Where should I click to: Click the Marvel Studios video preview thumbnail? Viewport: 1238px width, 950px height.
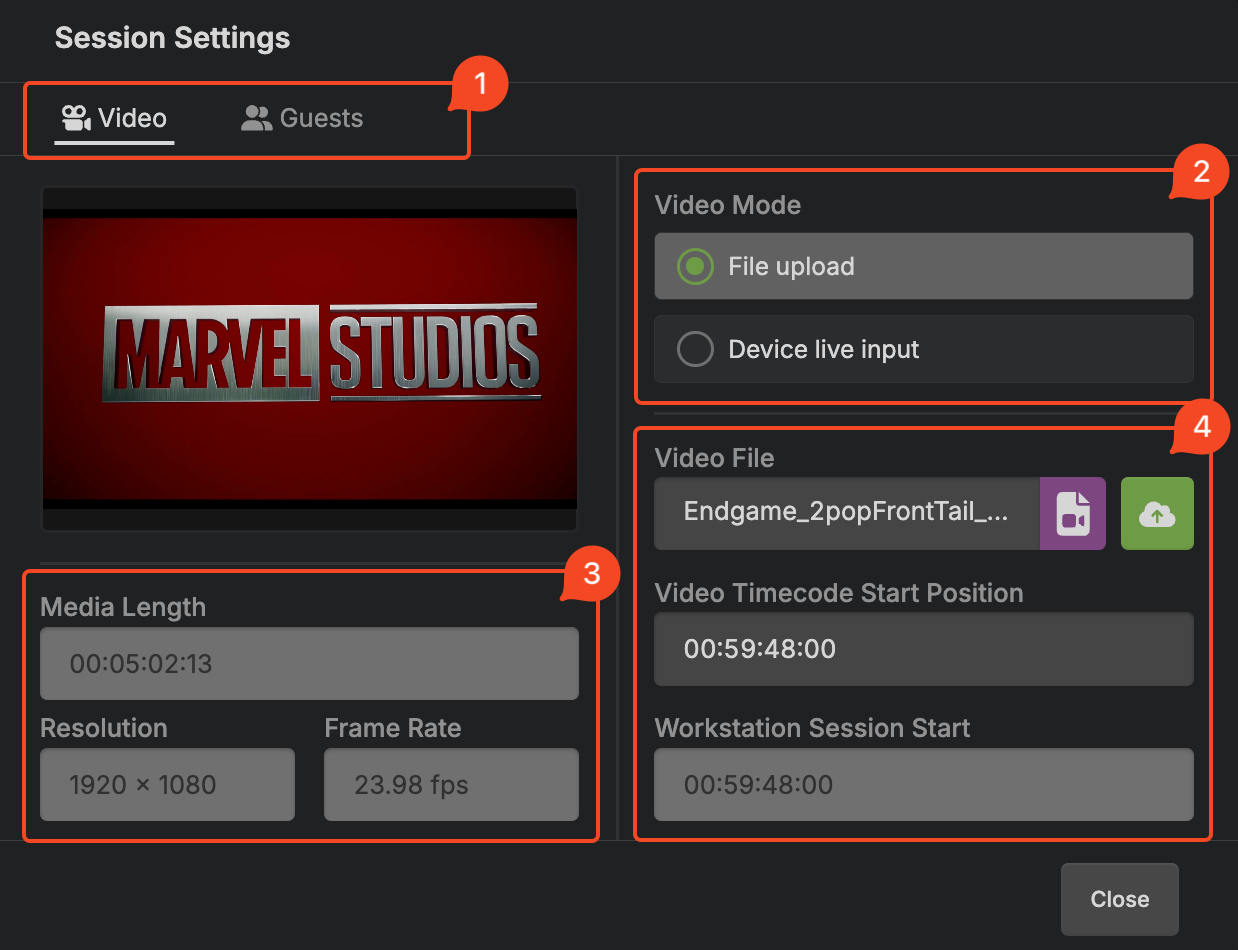tap(309, 358)
